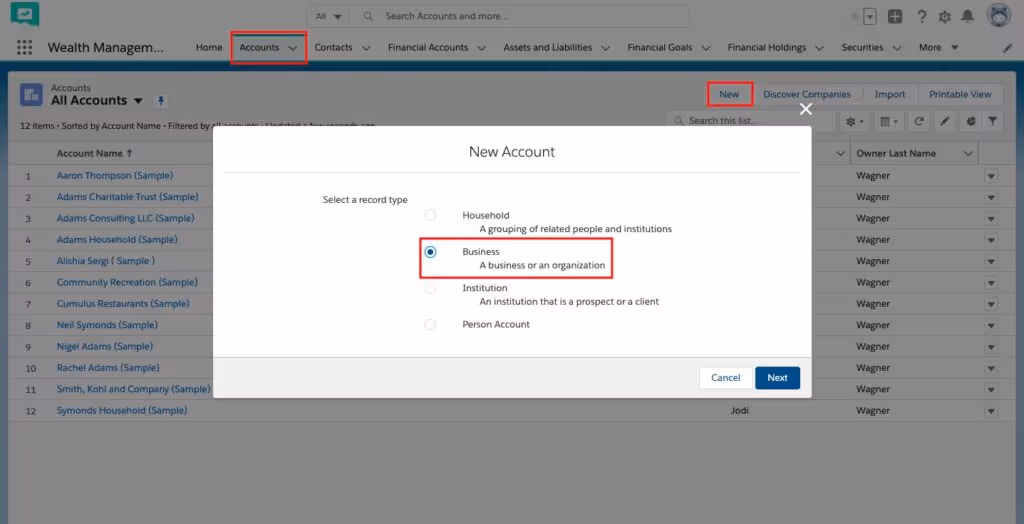Go to the Home tab
Image resolution: width=1024 pixels, height=524 pixels.
point(209,48)
